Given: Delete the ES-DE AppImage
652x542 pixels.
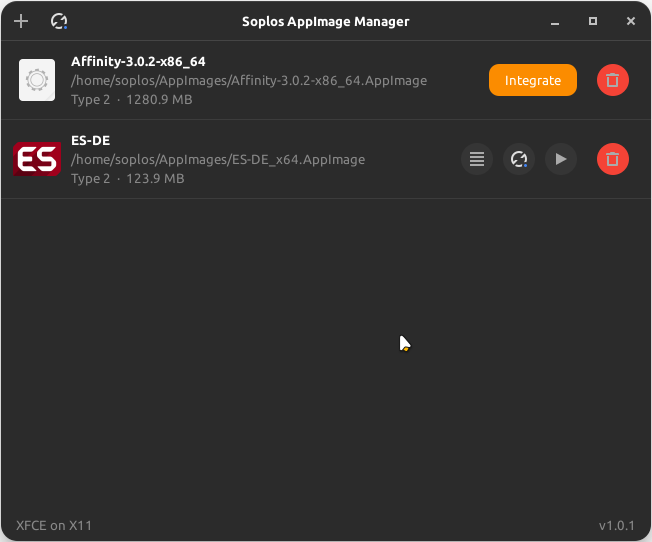Looking at the screenshot, I should pos(612,159).
